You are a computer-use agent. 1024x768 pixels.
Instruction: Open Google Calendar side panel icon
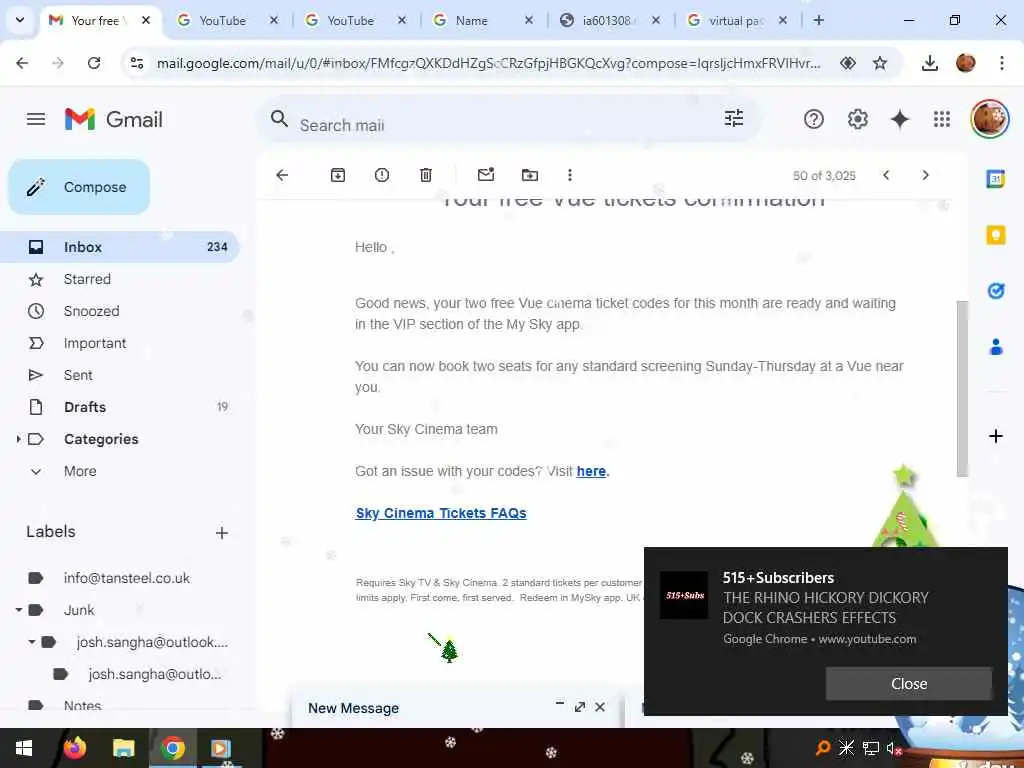(995, 178)
